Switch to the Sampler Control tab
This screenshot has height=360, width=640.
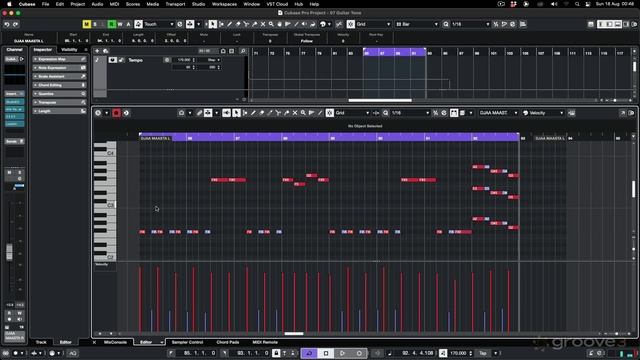coord(187,342)
